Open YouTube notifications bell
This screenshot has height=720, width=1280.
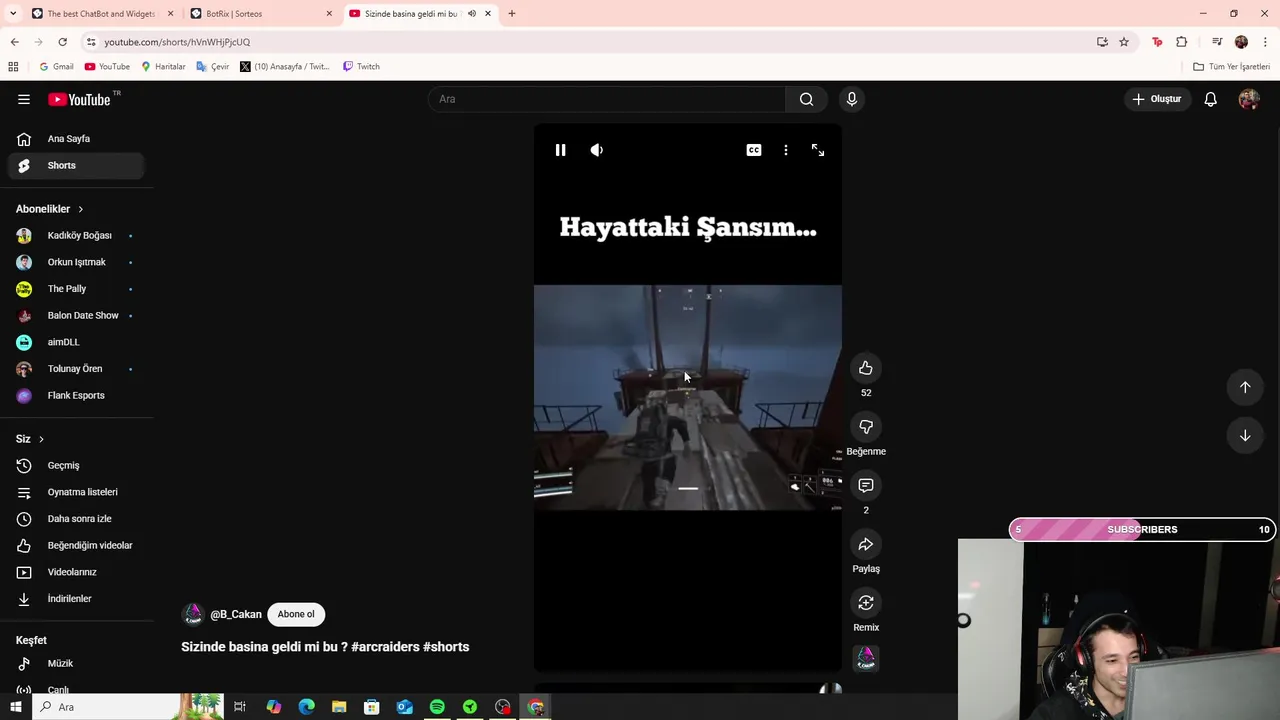[1211, 99]
